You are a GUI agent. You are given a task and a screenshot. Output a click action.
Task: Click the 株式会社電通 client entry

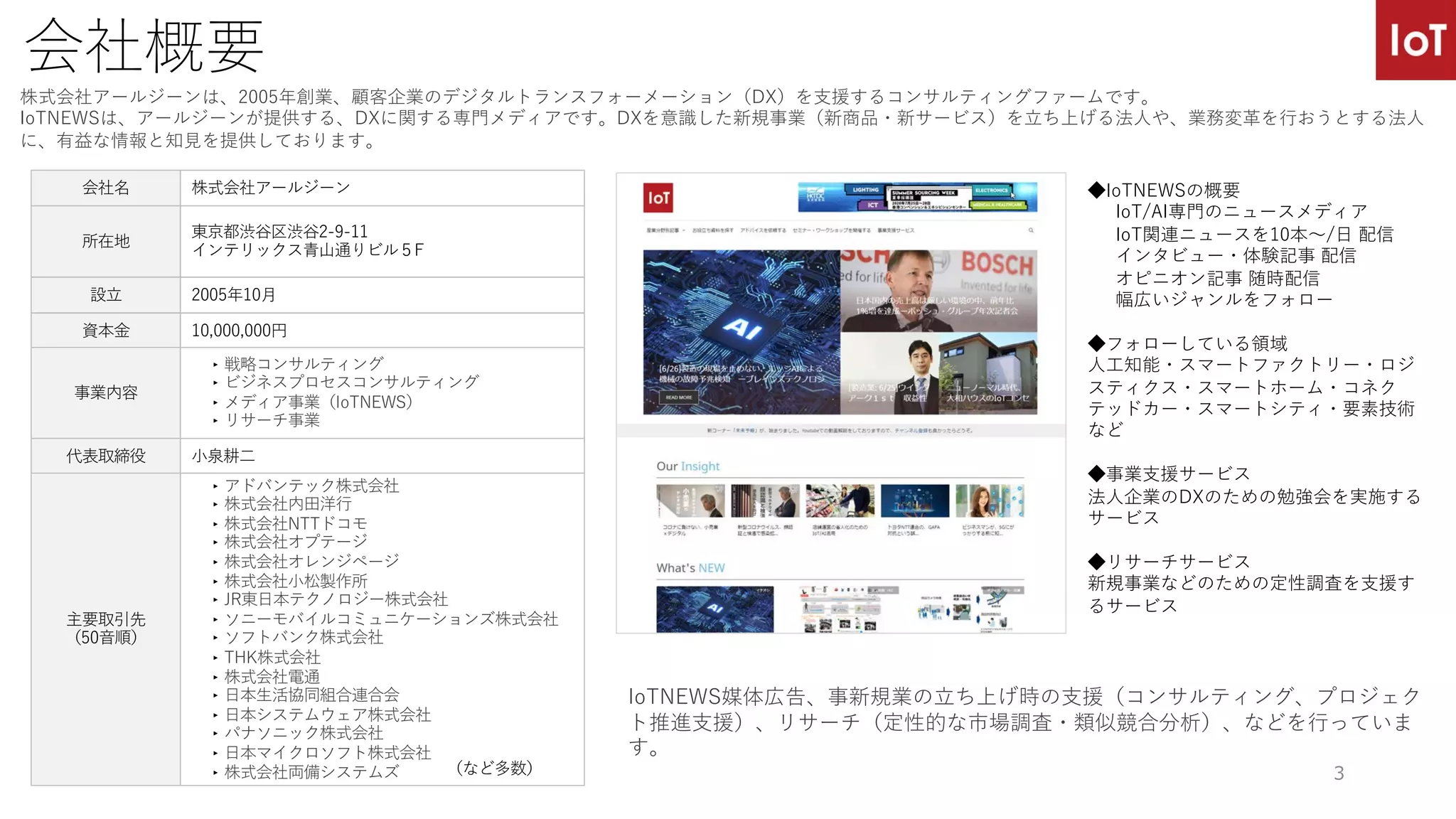pyautogui.click(x=272, y=677)
